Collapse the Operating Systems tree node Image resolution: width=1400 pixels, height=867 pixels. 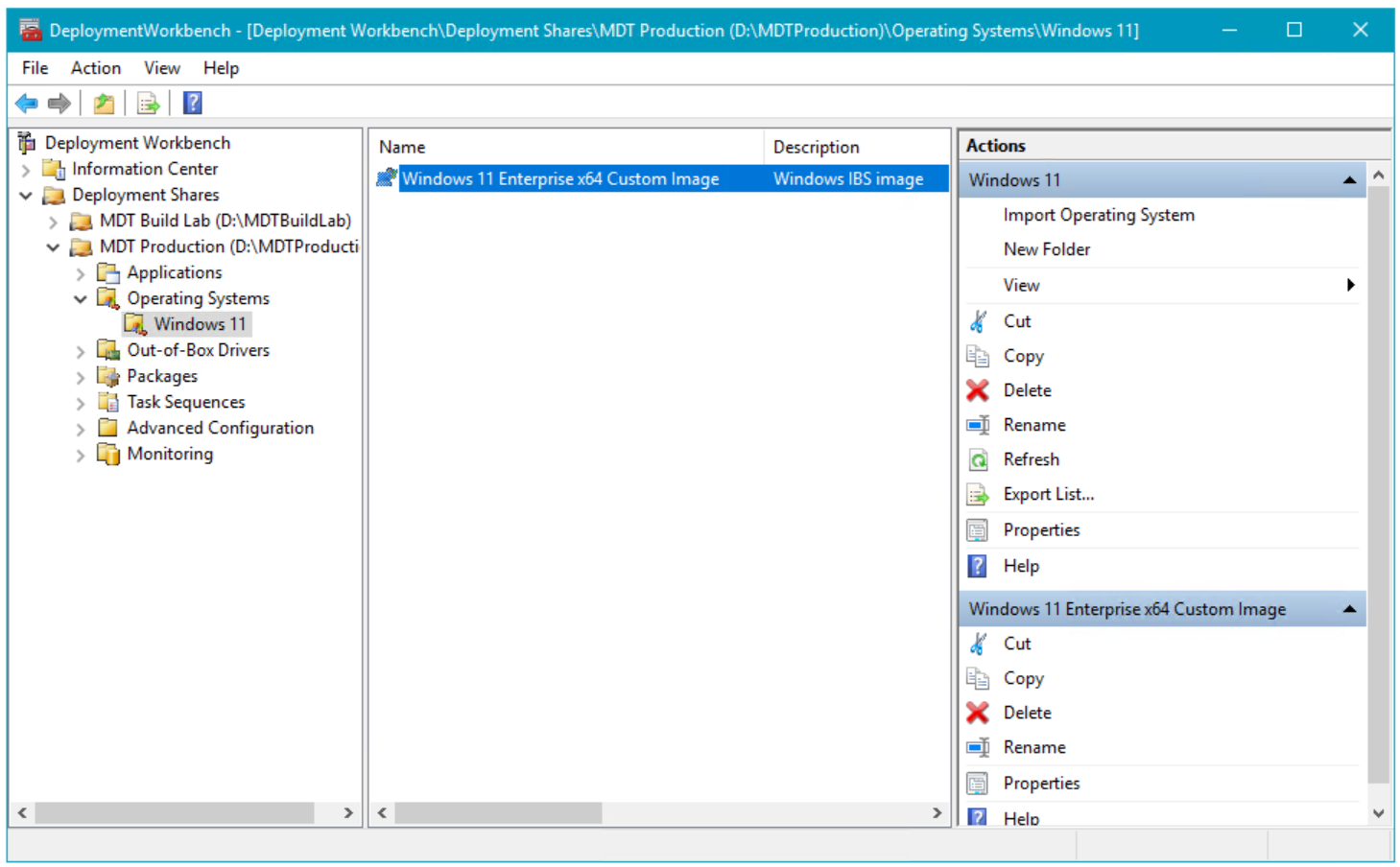pyautogui.click(x=81, y=299)
